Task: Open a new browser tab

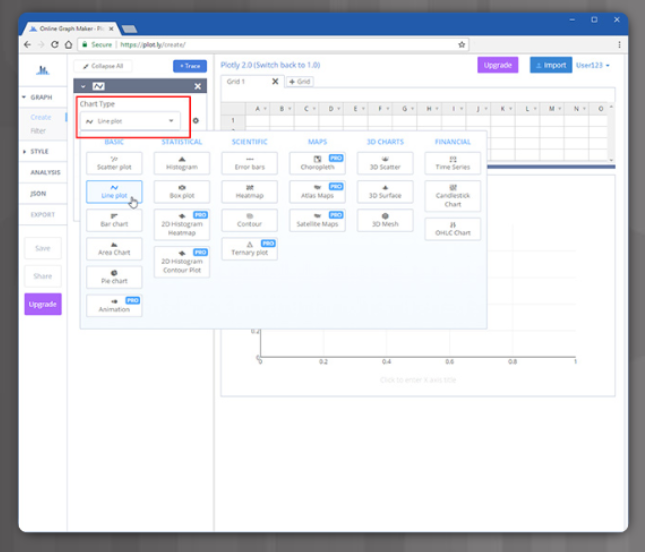Action: [x=130, y=29]
